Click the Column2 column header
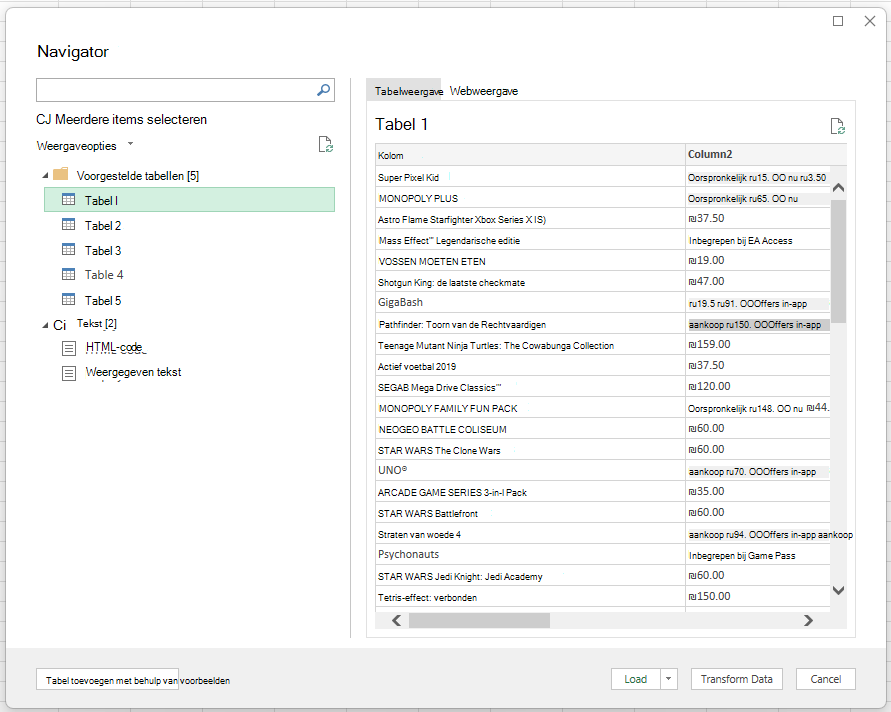Screen dimensions: 891x712 766,155
